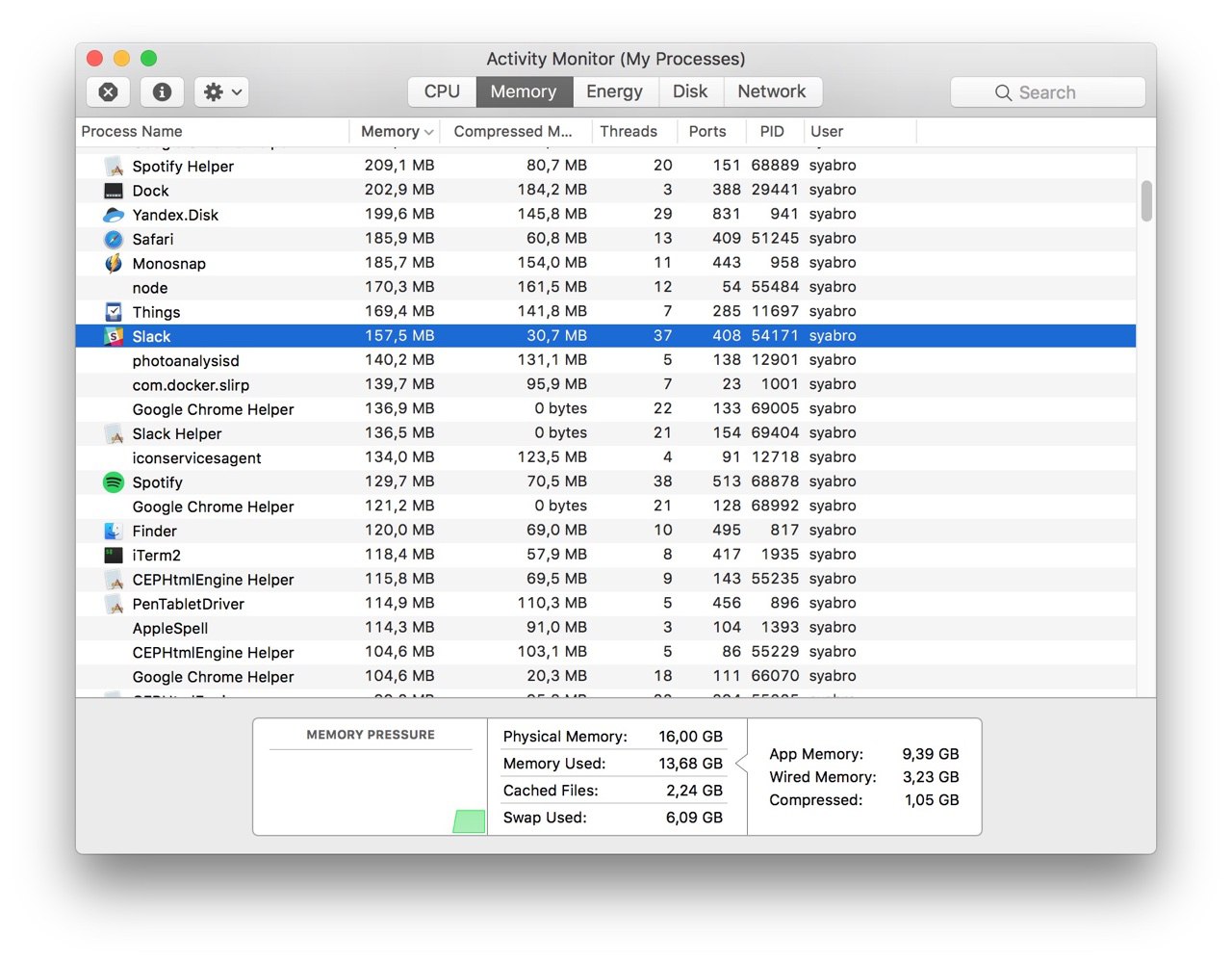Click Things compressed memory 141,8 MB
This screenshot has height=962, width=1232.
click(x=552, y=311)
